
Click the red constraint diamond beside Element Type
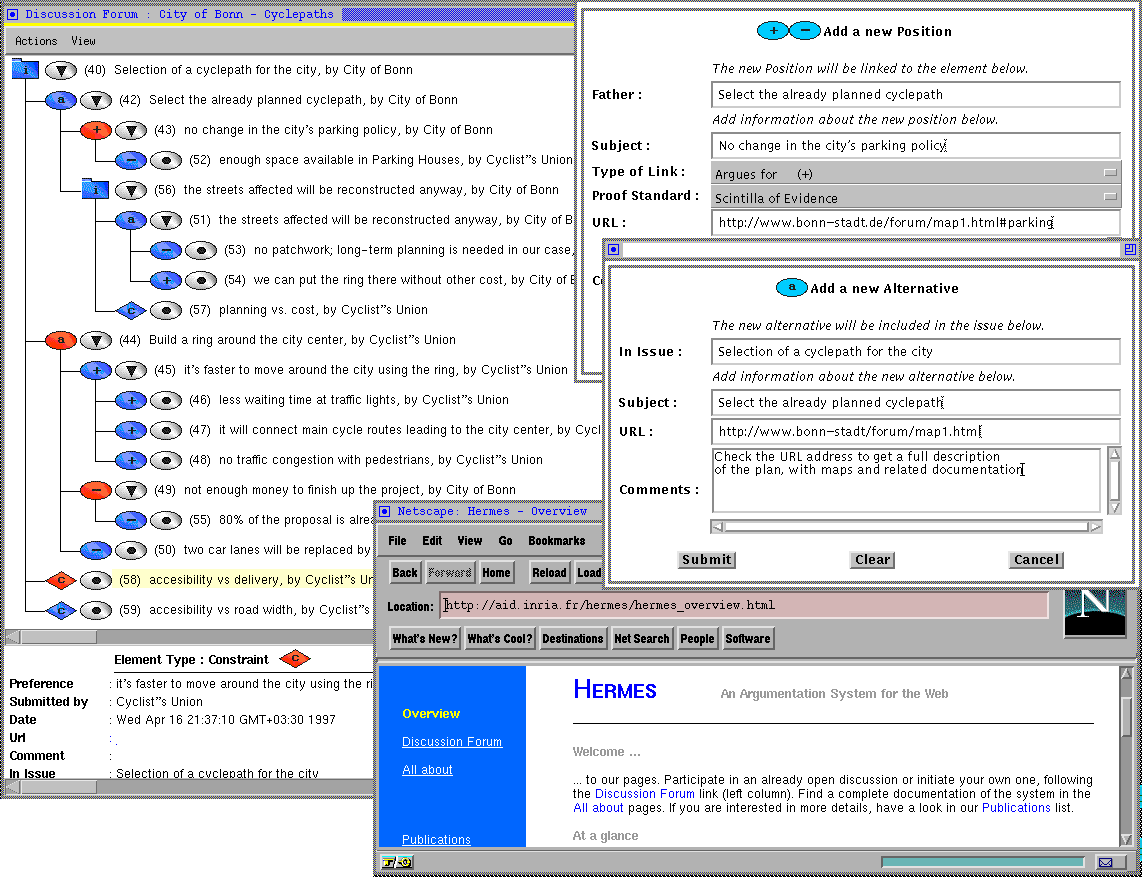[x=295, y=659]
